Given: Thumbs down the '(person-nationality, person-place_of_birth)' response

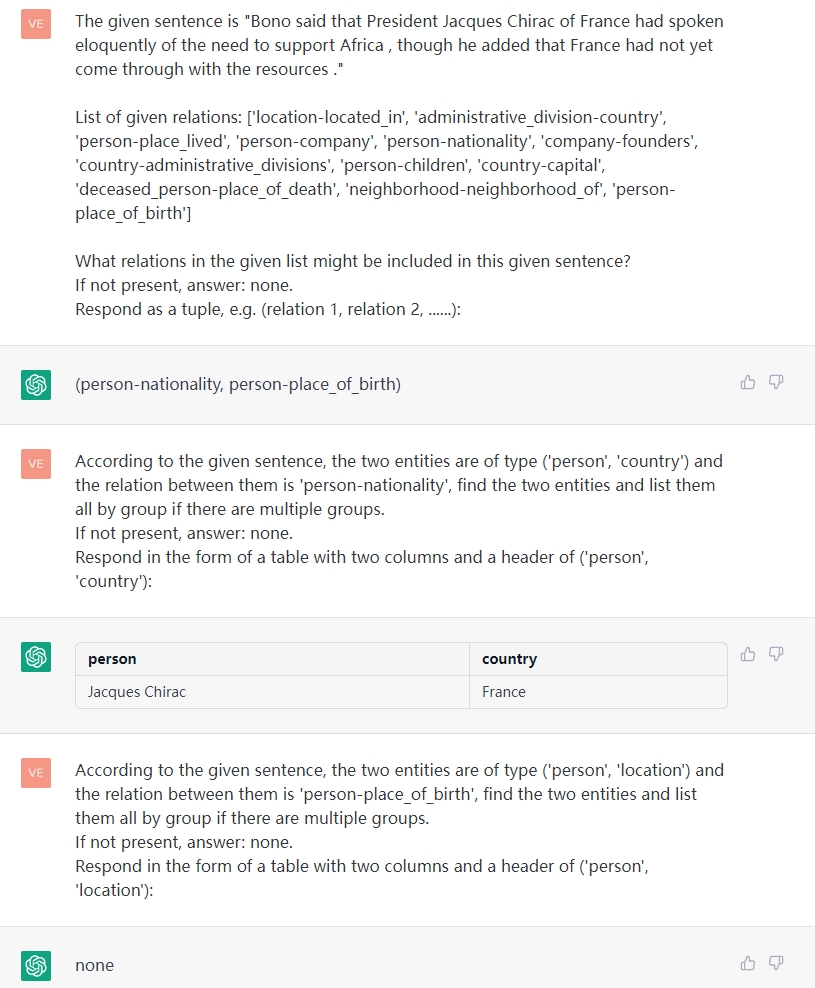Looking at the screenshot, I should coord(776,382).
